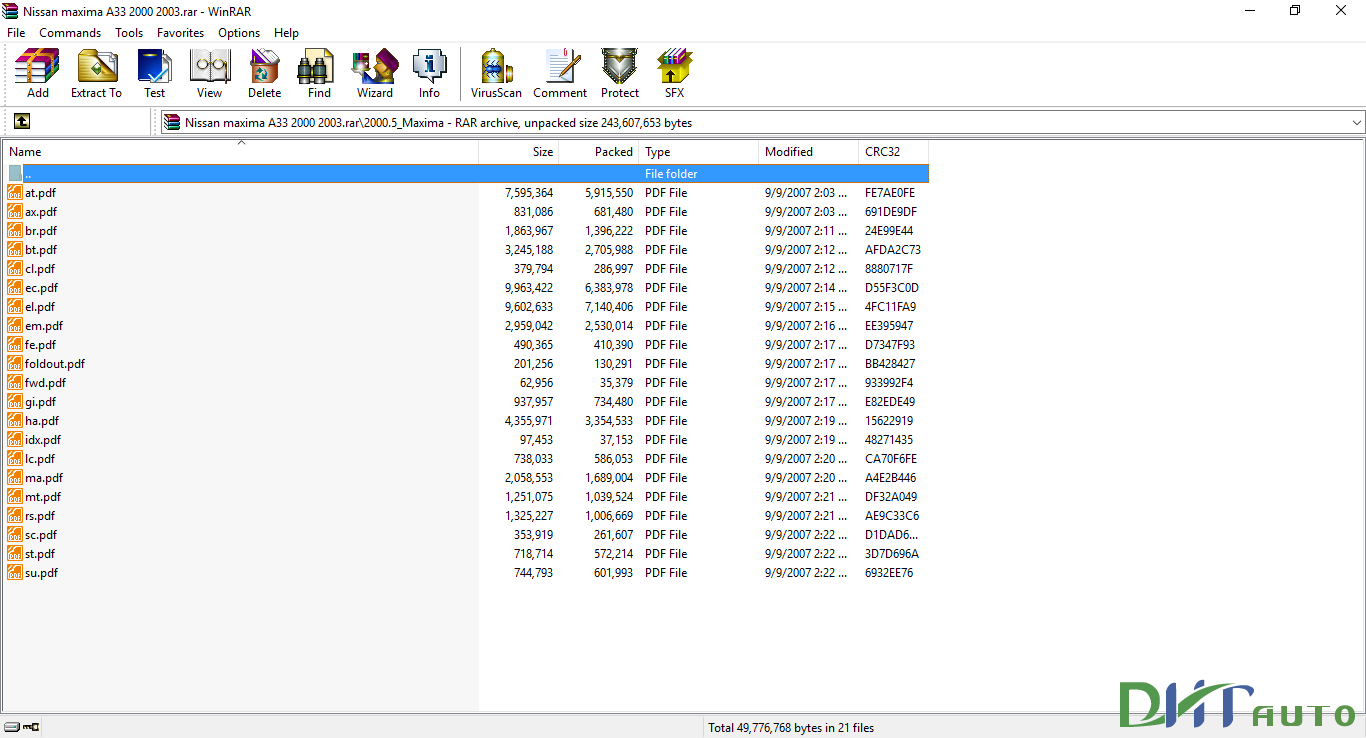The width and height of the screenshot is (1366, 738).
Task: Sort by the Size column header
Action: (519, 152)
